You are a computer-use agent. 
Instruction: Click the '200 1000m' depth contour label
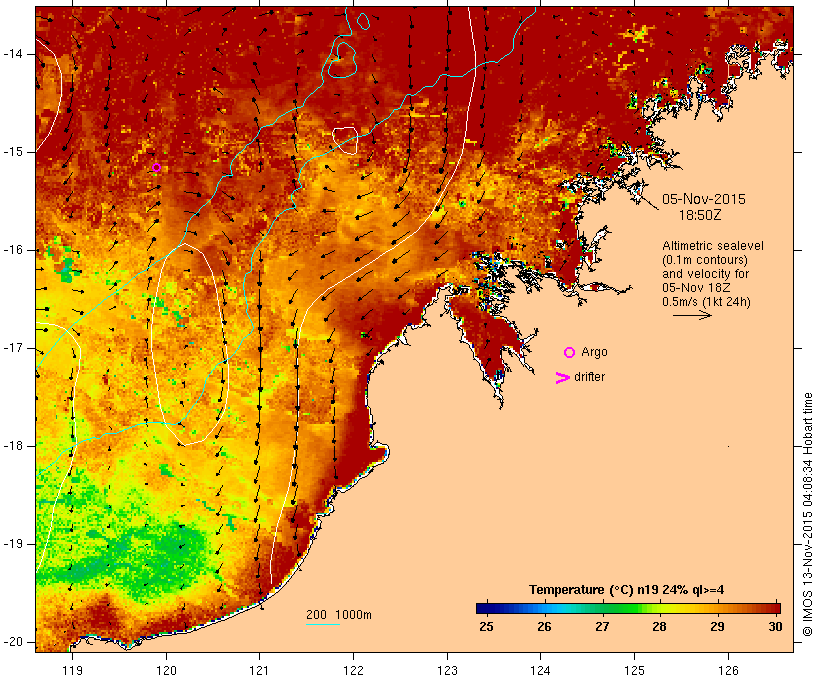point(339,615)
